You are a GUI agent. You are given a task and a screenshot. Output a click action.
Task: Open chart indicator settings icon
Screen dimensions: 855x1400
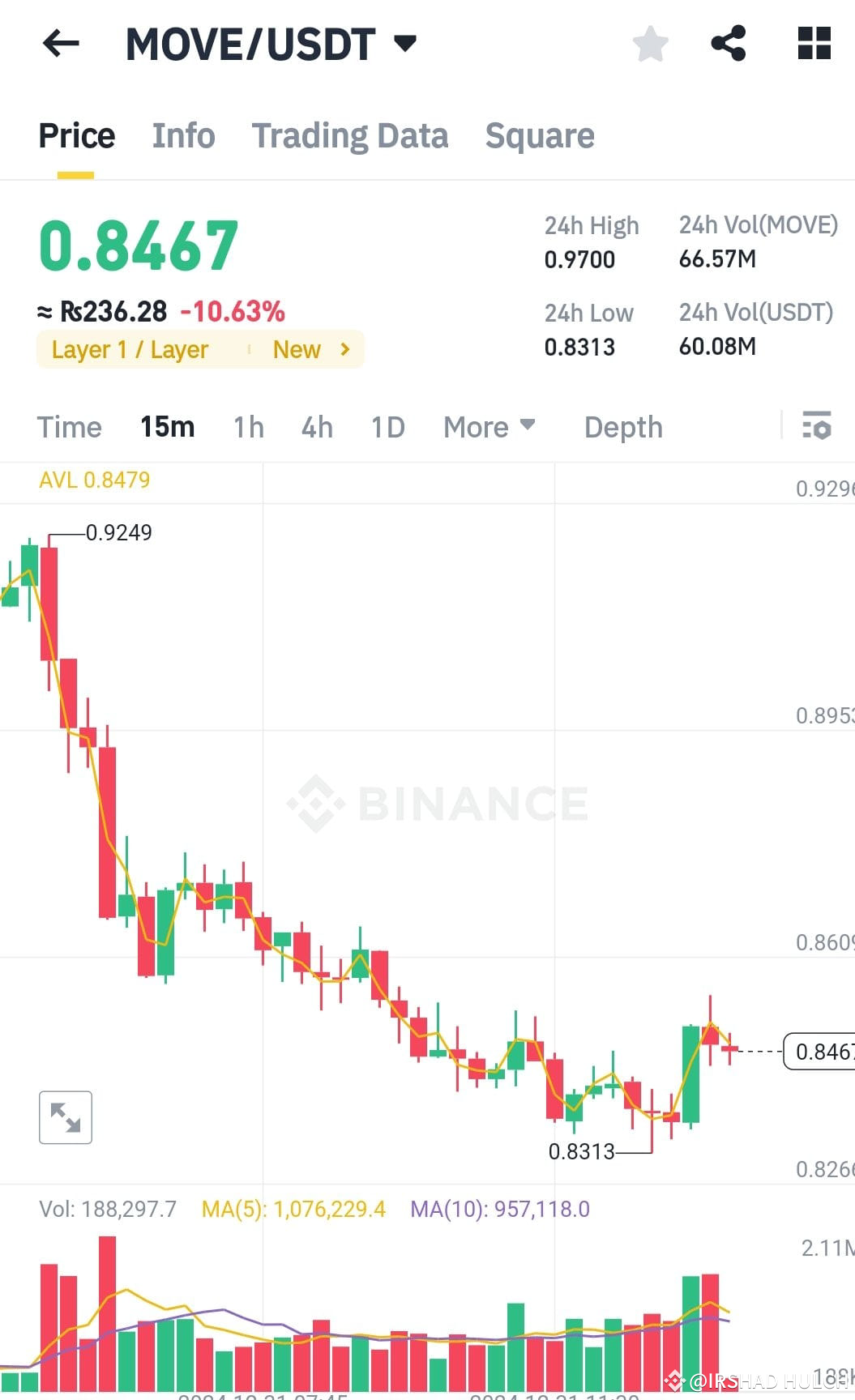pyautogui.click(x=817, y=426)
